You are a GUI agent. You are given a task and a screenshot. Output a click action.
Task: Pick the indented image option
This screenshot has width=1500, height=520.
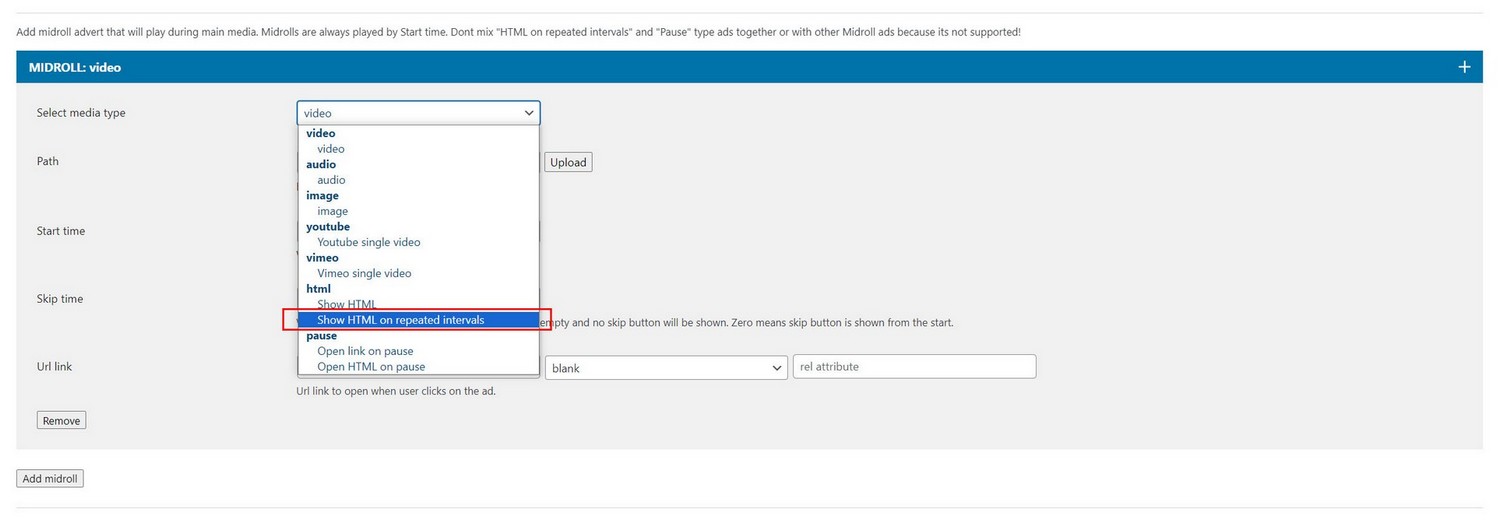(x=332, y=211)
